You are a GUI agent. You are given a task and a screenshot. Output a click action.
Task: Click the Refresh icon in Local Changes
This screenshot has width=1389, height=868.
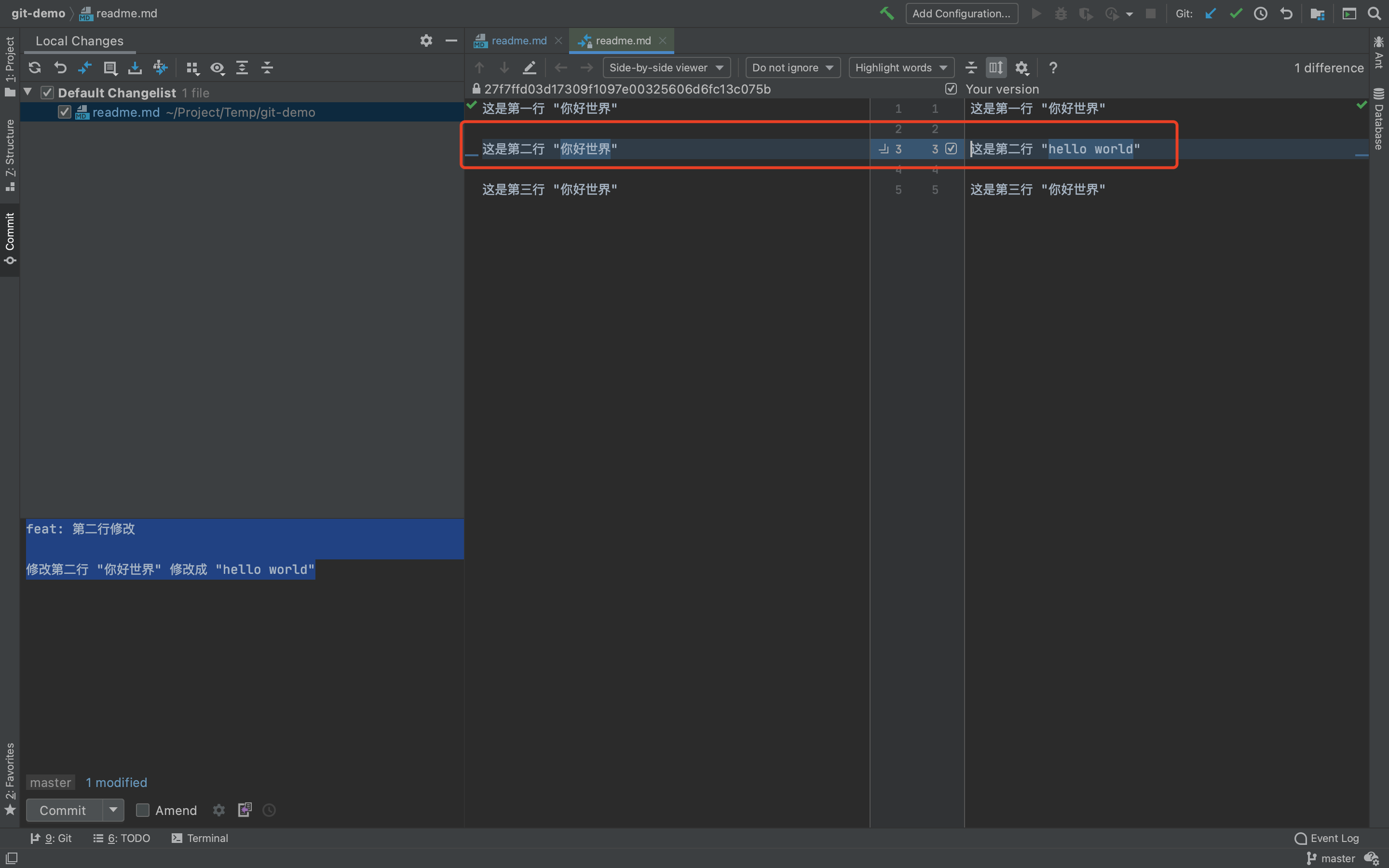click(x=34, y=68)
